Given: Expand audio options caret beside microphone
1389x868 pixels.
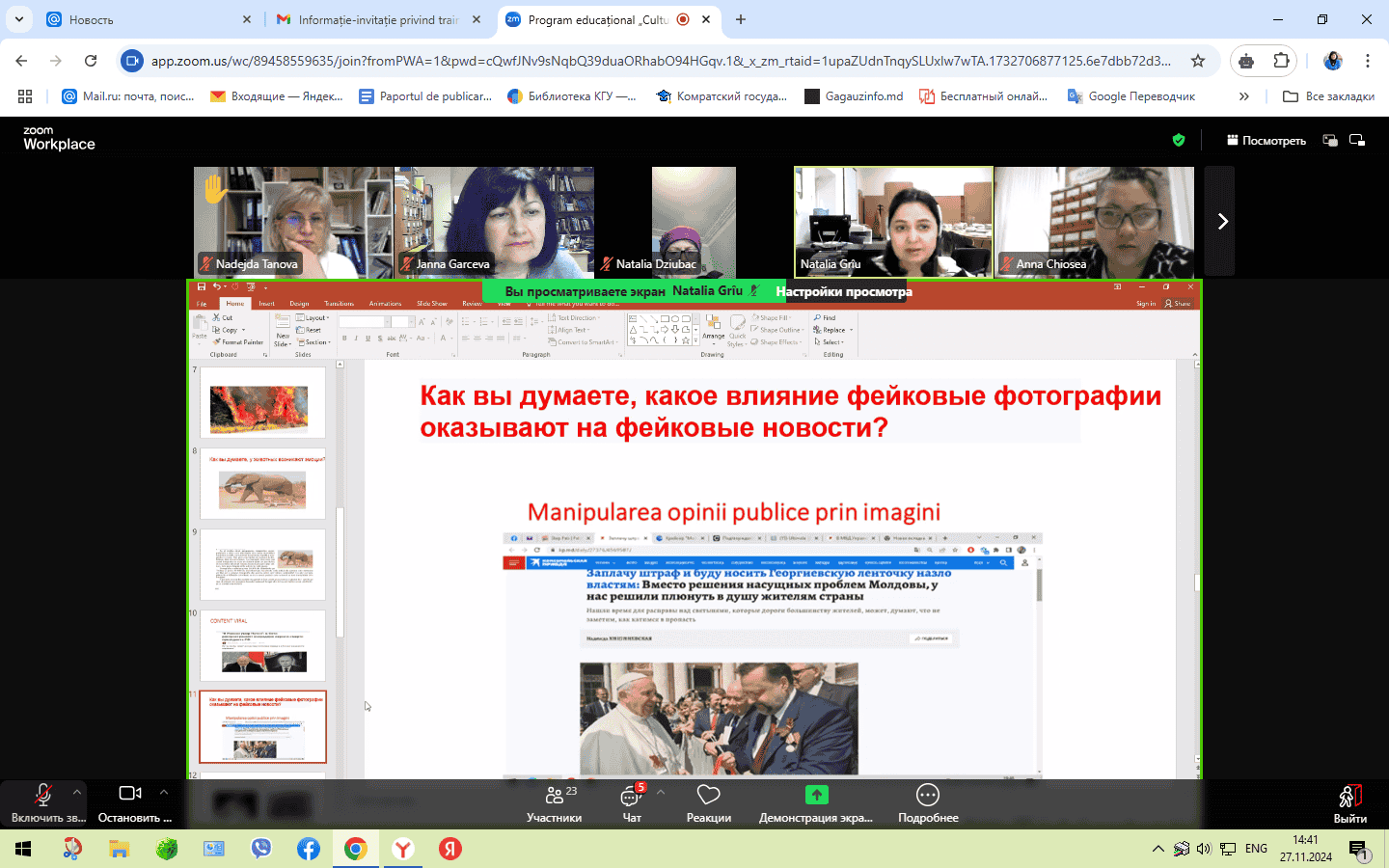Looking at the screenshot, I should (77, 792).
